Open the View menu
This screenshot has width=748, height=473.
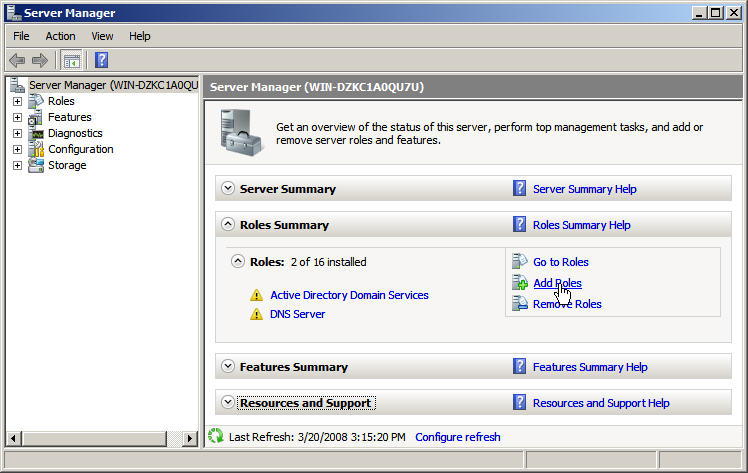[x=102, y=36]
